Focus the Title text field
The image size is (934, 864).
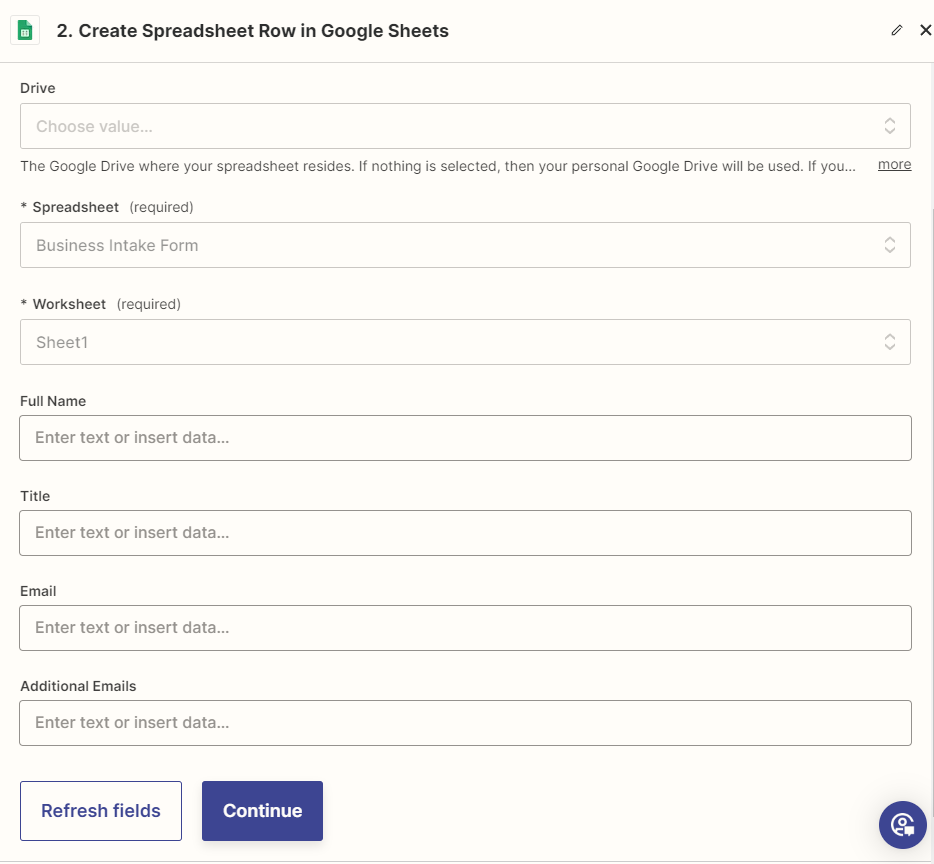point(465,533)
